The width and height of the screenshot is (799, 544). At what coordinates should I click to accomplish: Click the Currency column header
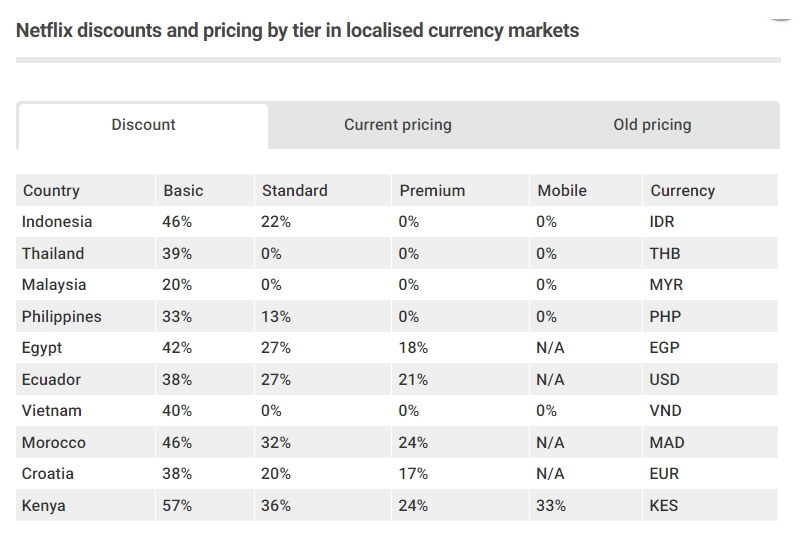682,190
